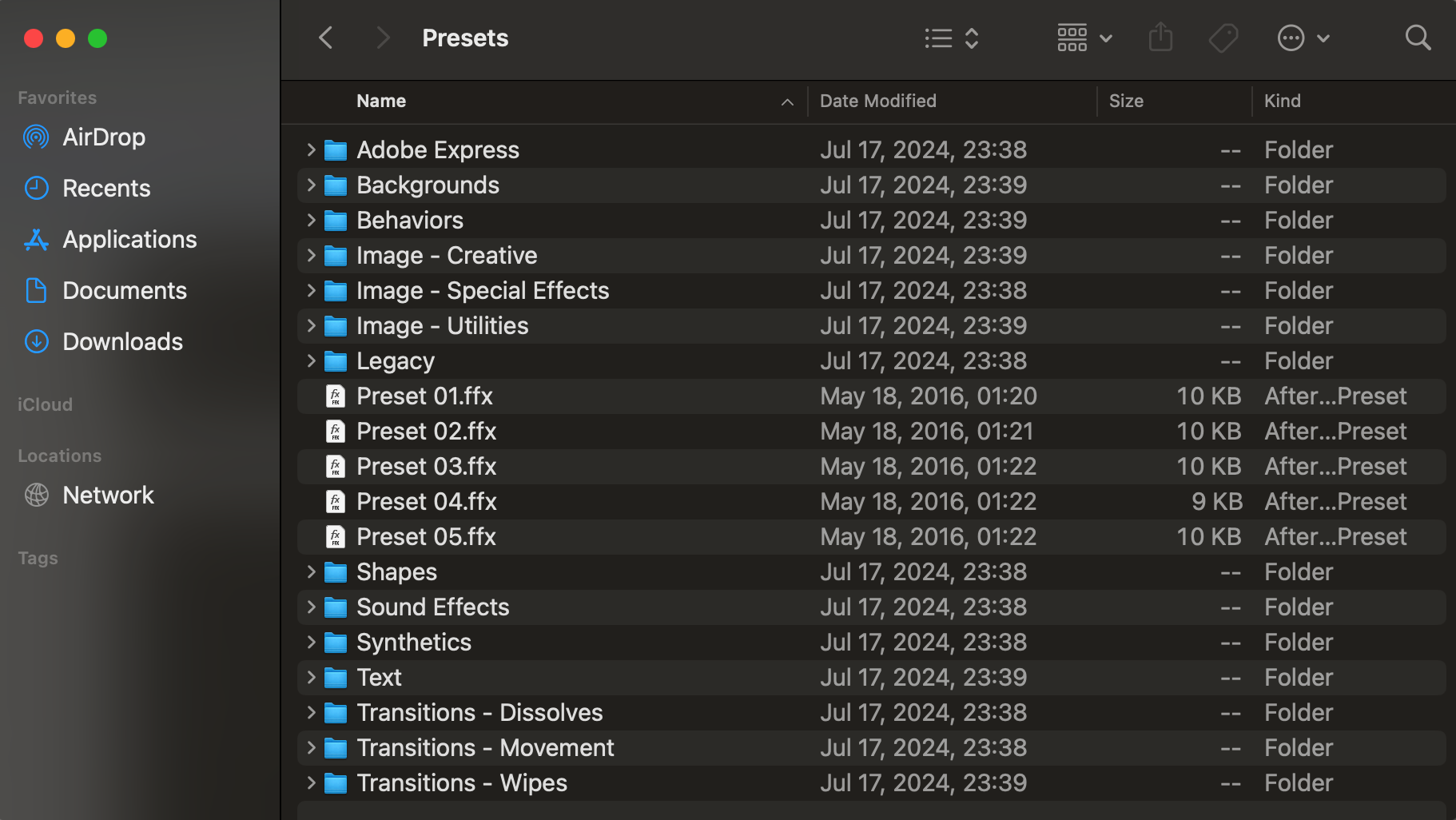1456x820 pixels.
Task: Select Network under Locations
Action: pyautogui.click(x=108, y=496)
